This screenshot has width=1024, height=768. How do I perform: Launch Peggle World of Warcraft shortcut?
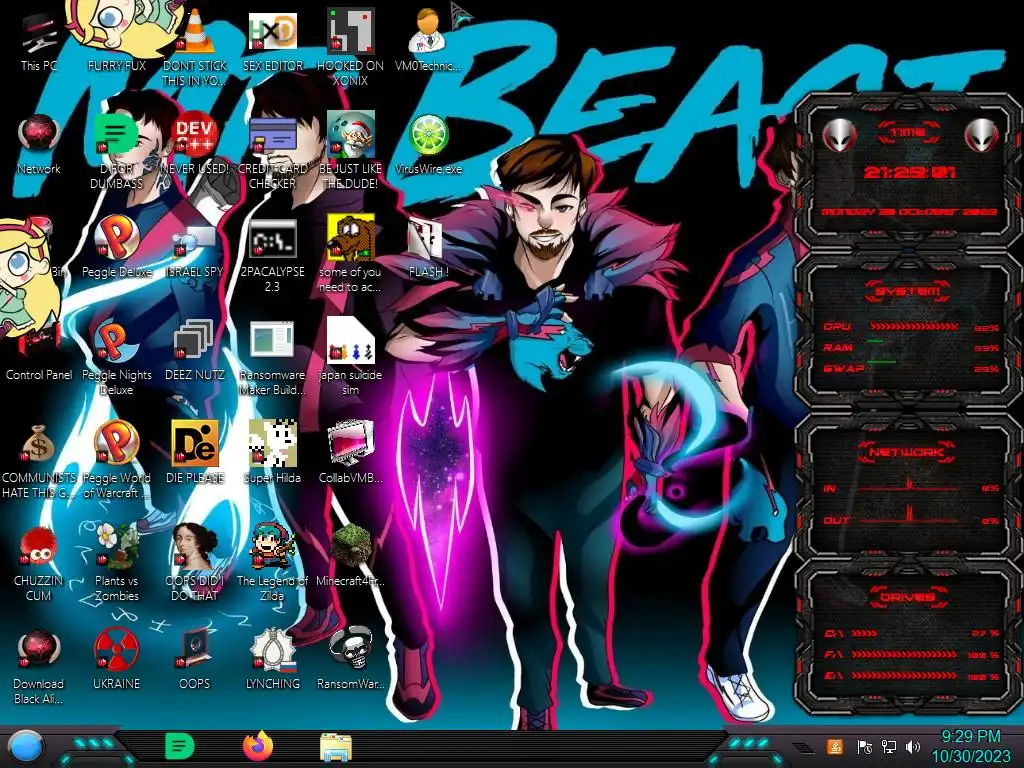pos(116,461)
